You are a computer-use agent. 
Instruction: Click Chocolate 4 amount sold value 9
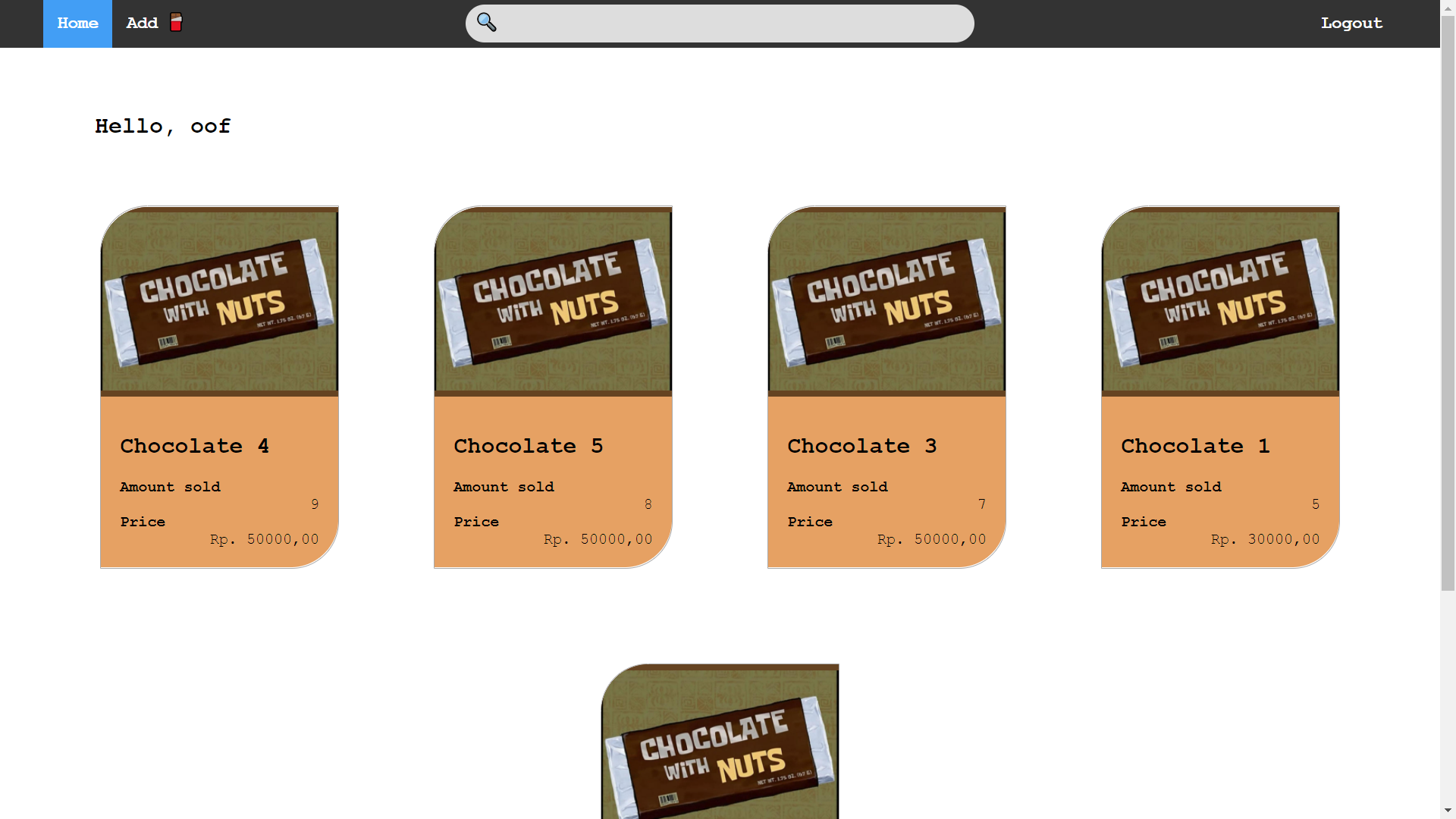[x=315, y=504]
